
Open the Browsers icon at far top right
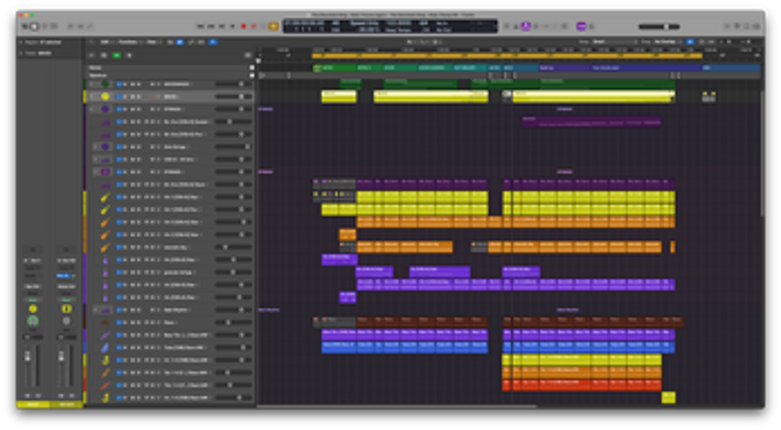tap(756, 26)
